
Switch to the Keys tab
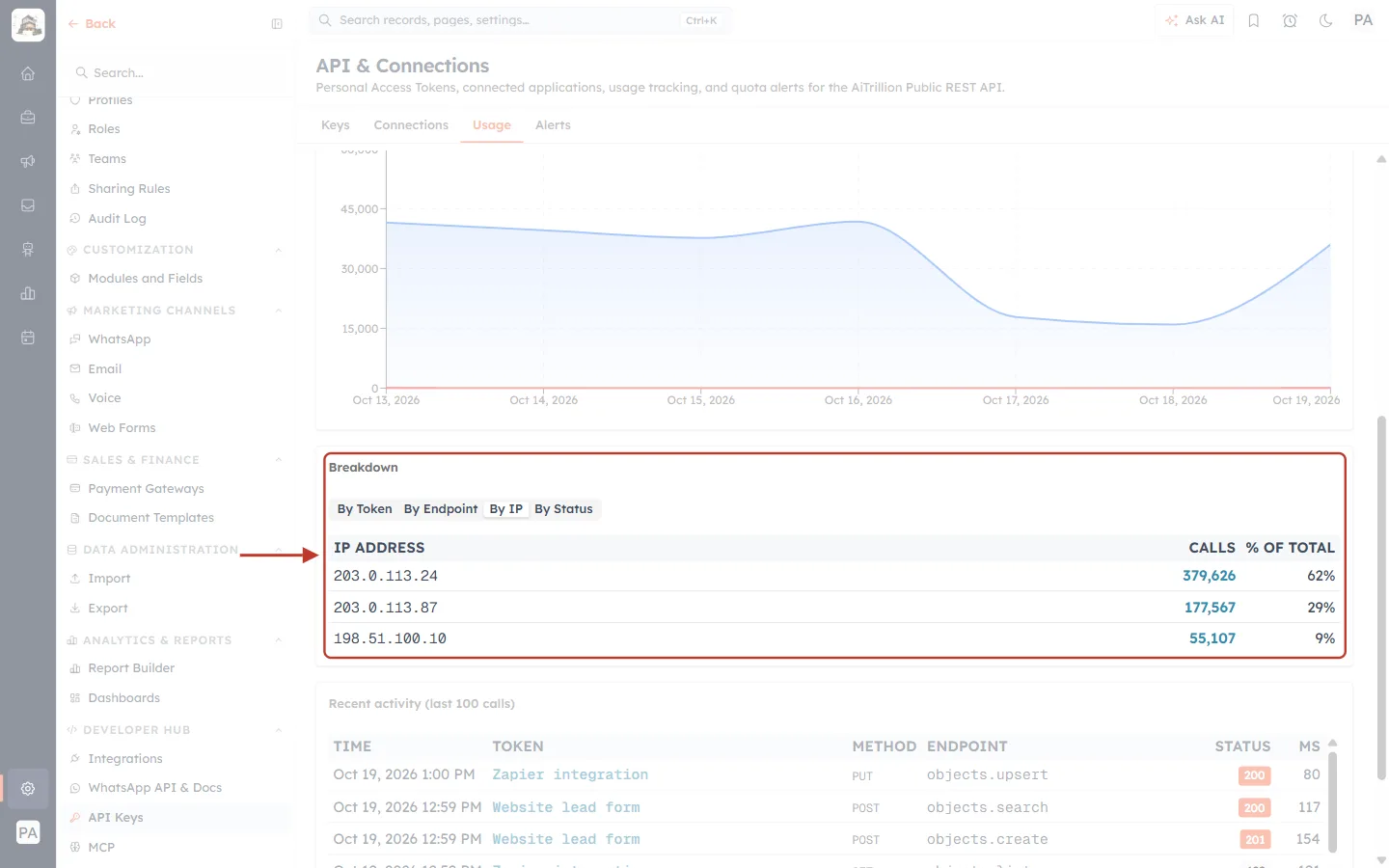point(336,125)
